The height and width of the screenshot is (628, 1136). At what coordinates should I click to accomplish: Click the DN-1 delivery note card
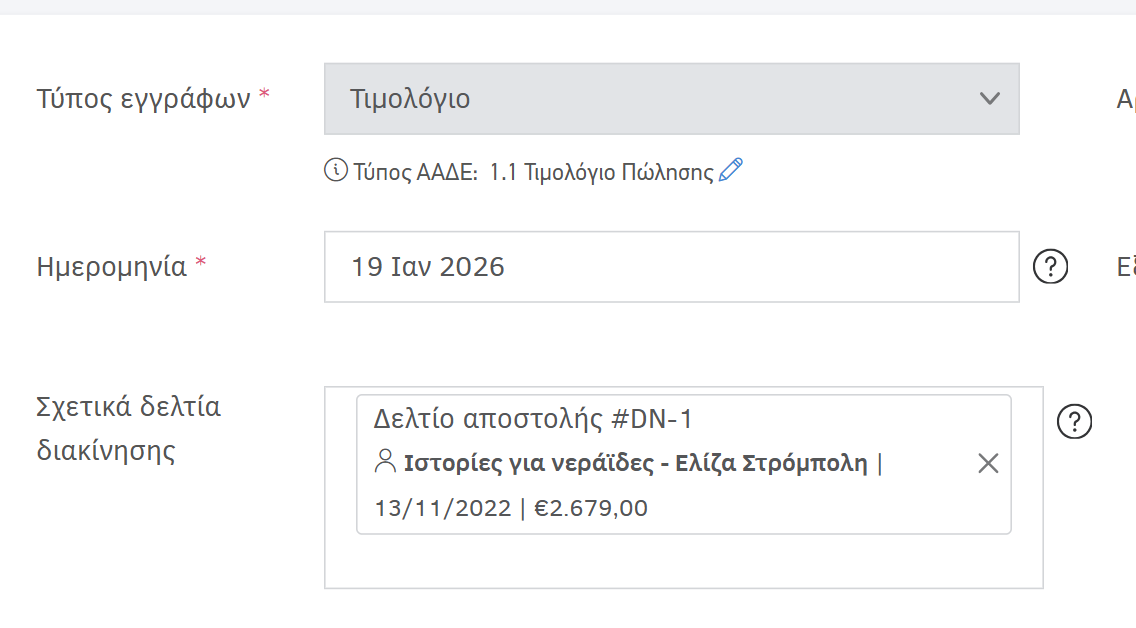pos(684,462)
